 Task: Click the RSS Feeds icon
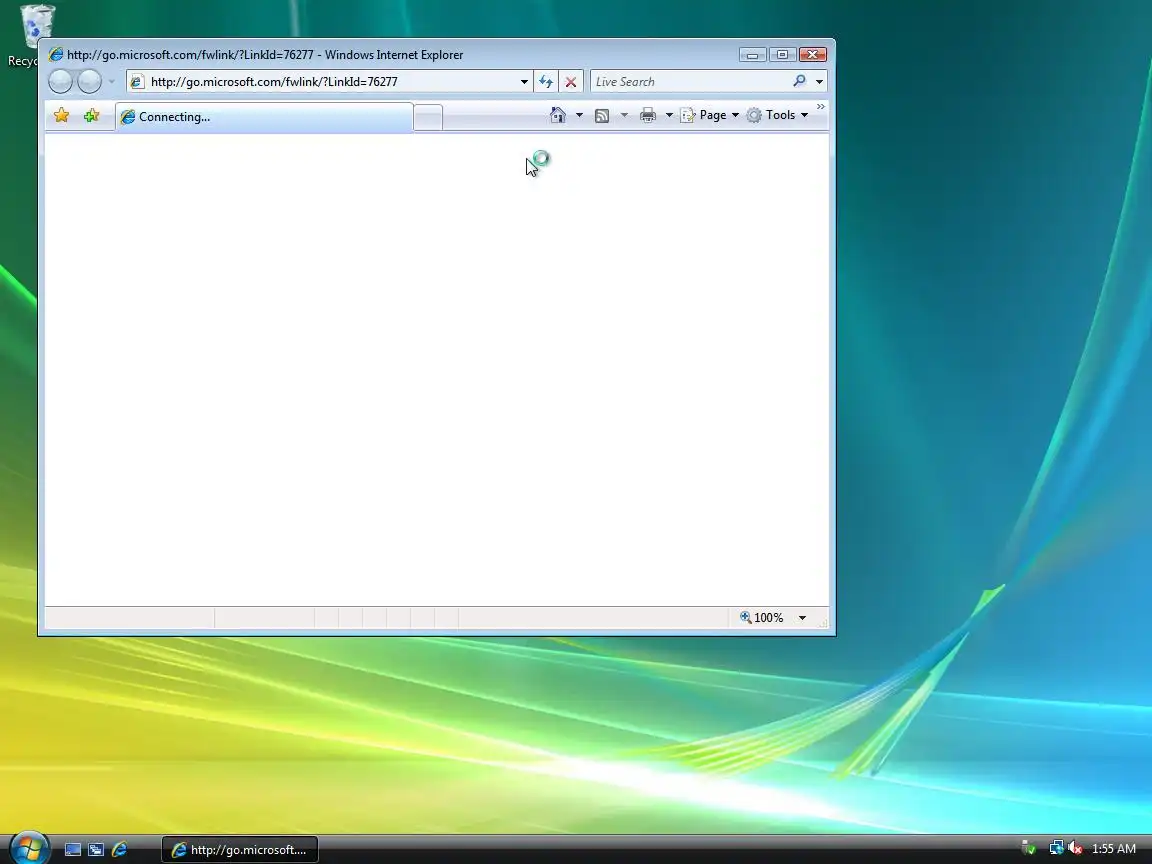click(602, 115)
